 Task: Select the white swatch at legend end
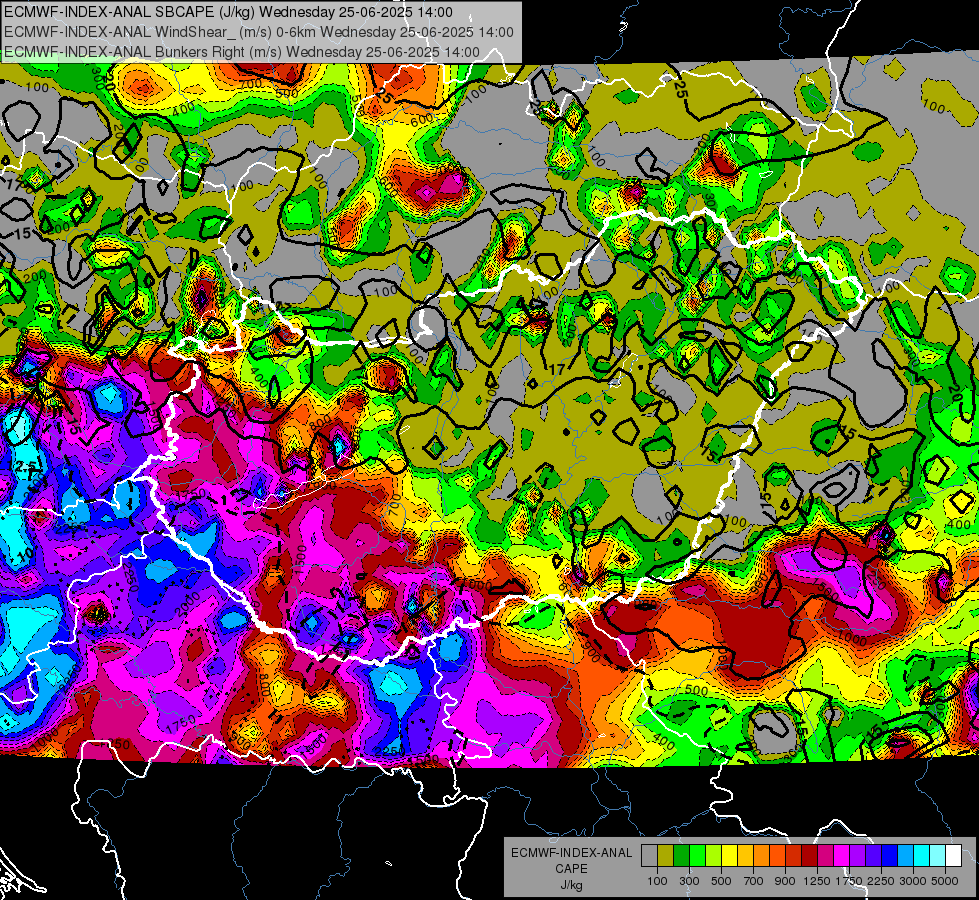coord(953,856)
